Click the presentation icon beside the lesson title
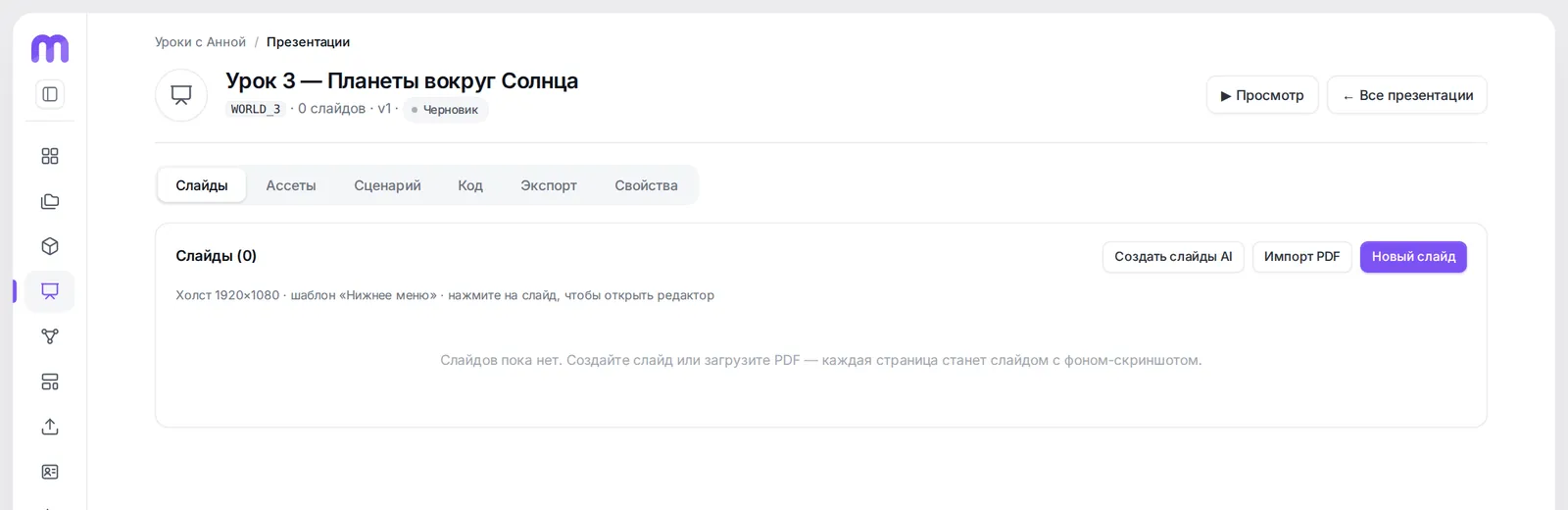This screenshot has height=510, width=1568. [181, 95]
